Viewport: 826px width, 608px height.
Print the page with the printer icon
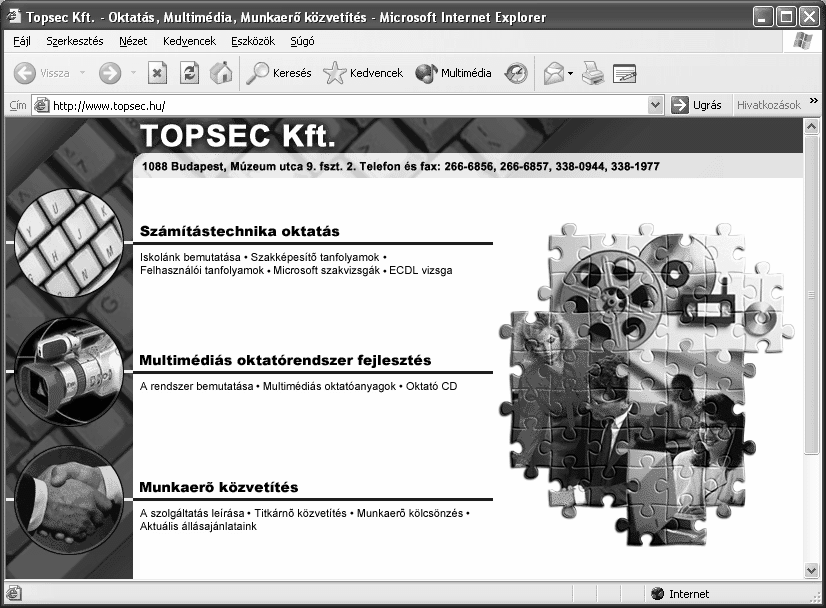593,73
